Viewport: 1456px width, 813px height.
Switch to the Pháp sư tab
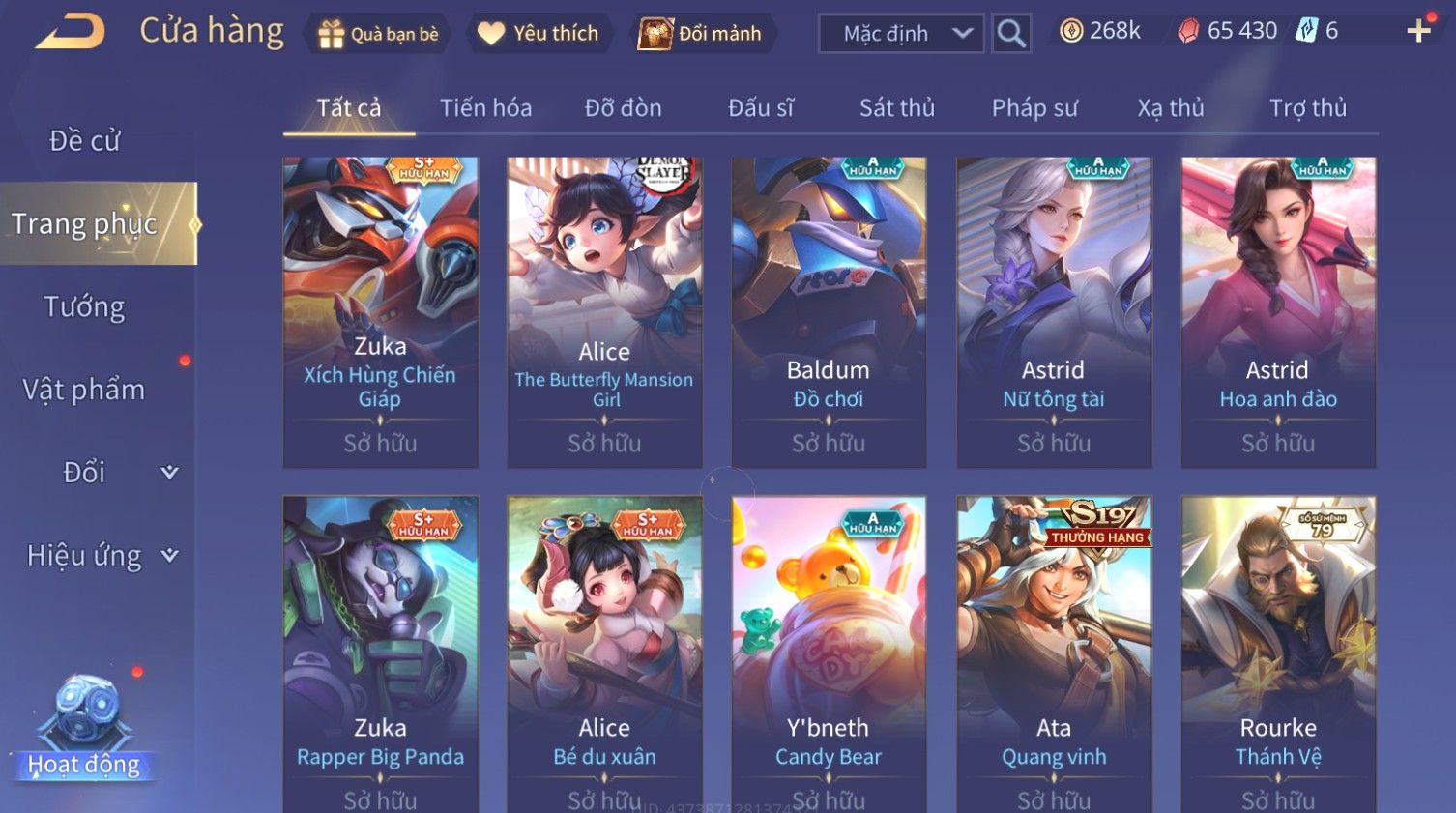pos(1034,107)
